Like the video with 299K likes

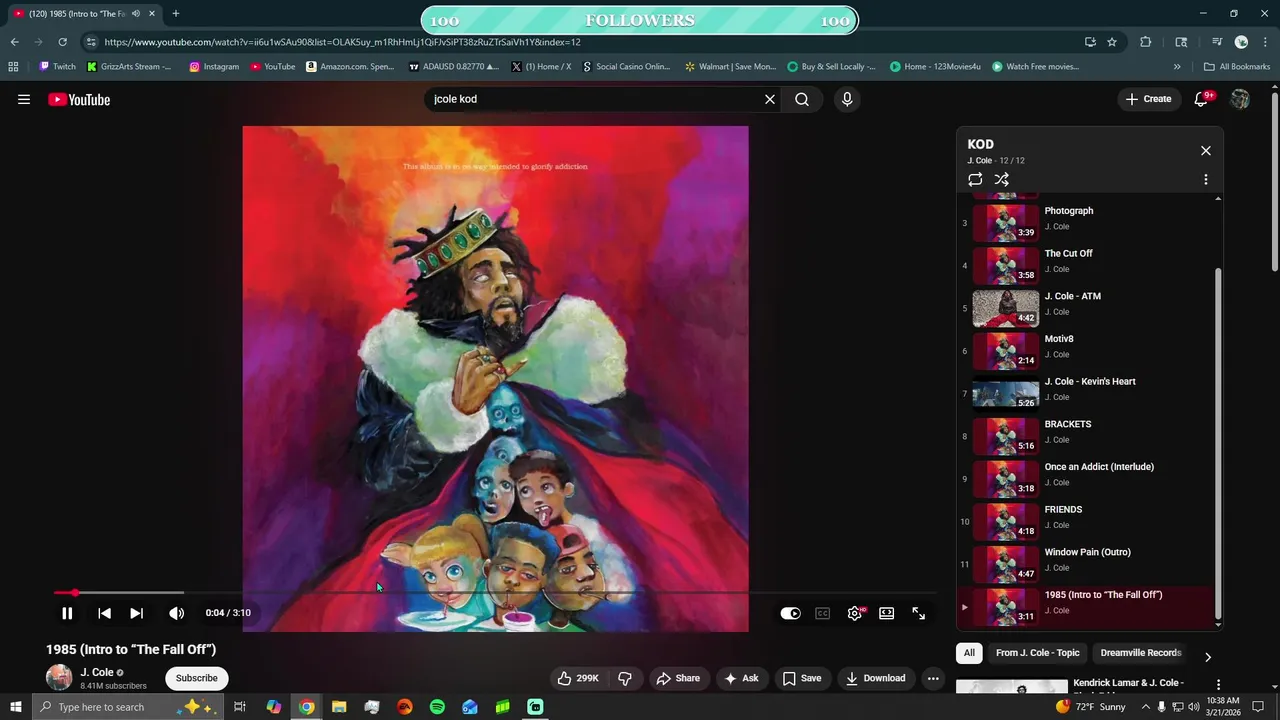click(x=578, y=678)
